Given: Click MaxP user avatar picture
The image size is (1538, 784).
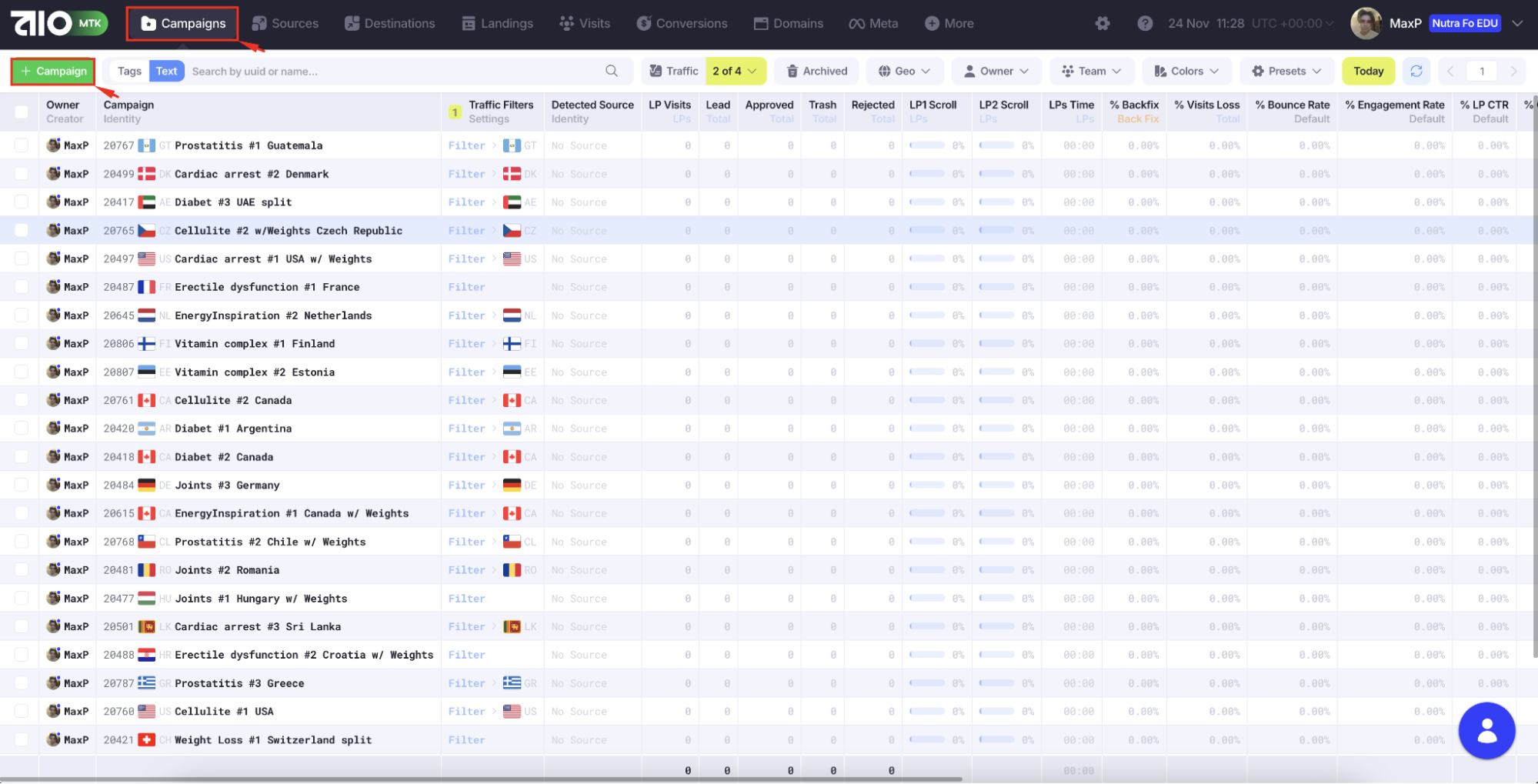Looking at the screenshot, I should pyautogui.click(x=1366, y=24).
